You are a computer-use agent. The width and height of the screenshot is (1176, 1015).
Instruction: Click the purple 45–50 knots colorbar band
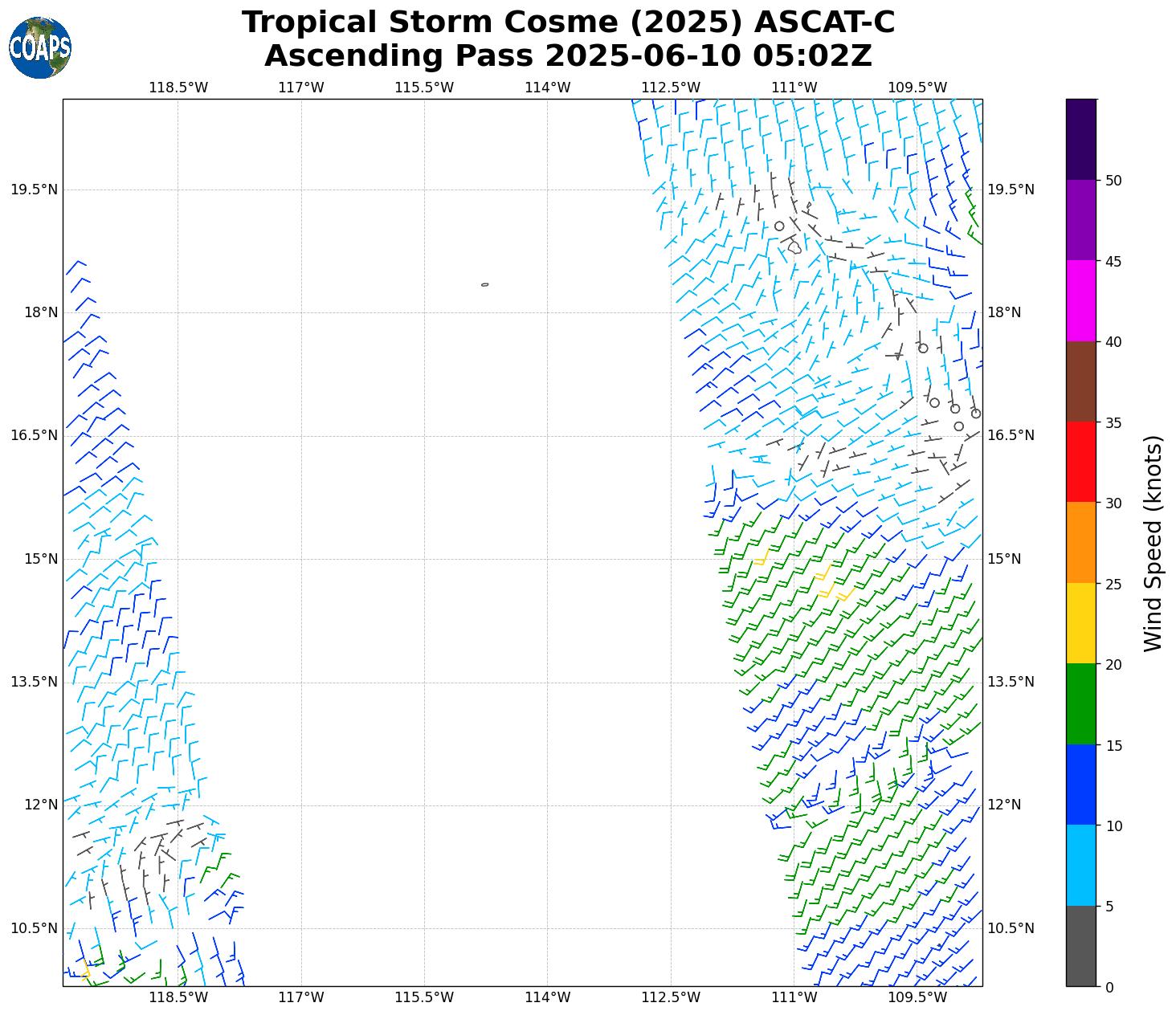tap(1080, 220)
